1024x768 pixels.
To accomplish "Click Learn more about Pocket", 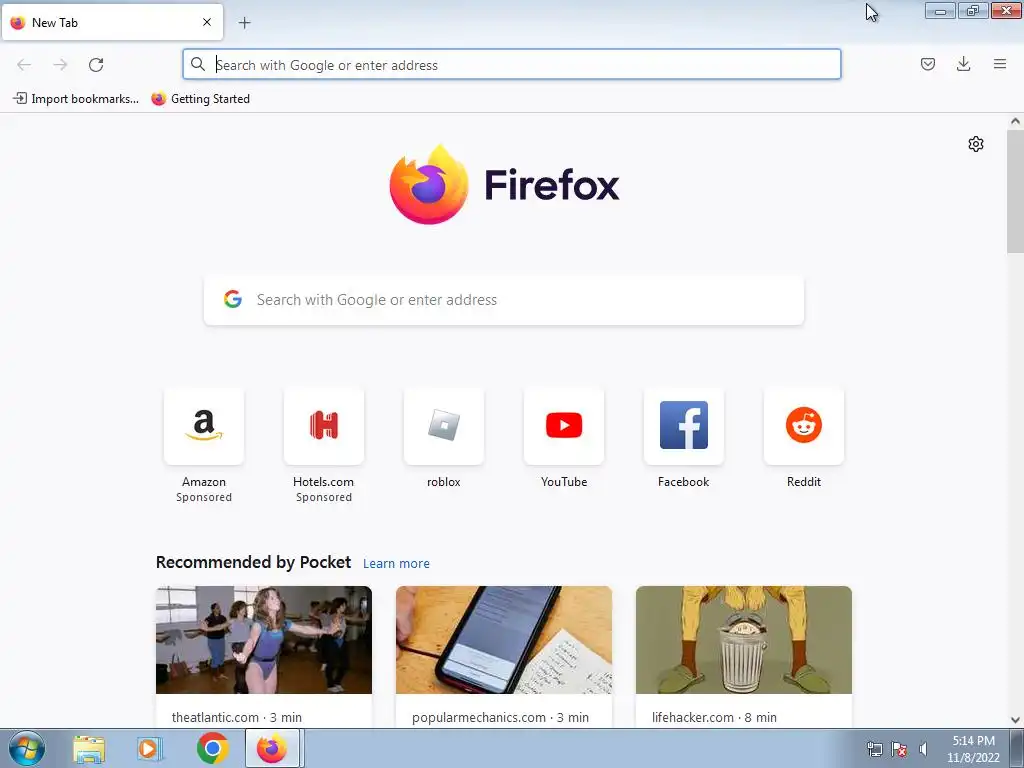I will point(396,563).
